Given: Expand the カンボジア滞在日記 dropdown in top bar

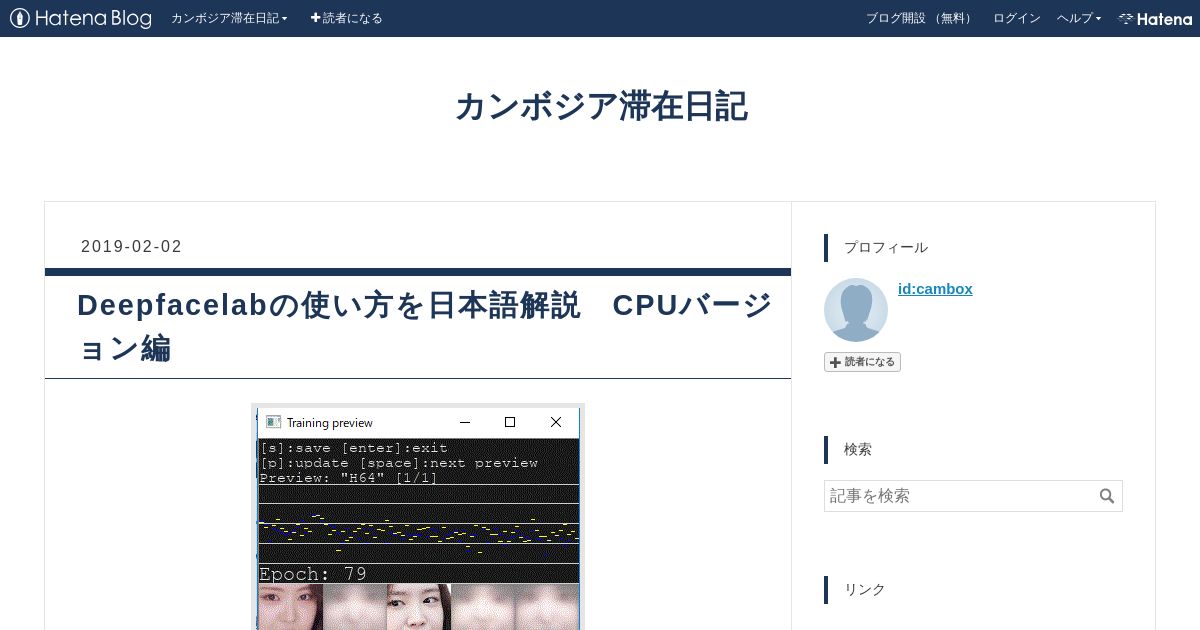Looking at the screenshot, I should coord(229,18).
